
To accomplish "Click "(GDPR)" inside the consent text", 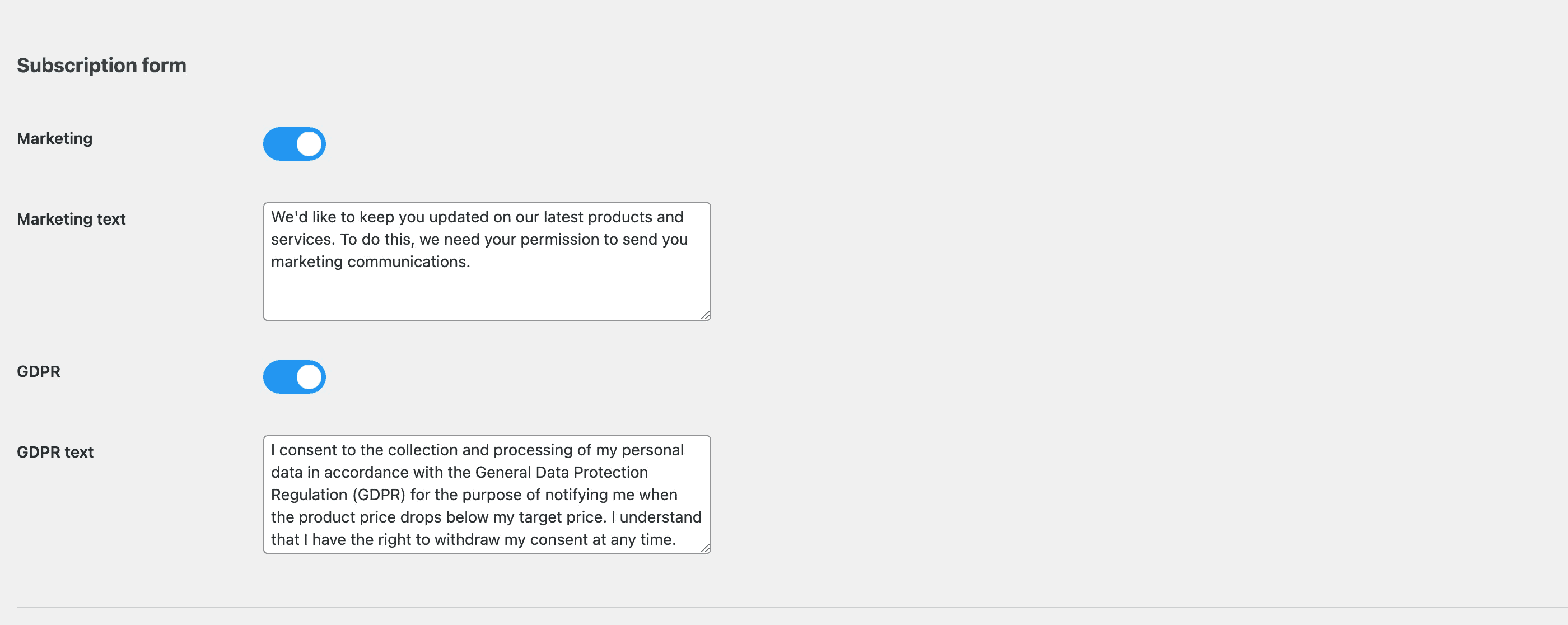I will click(x=379, y=495).
